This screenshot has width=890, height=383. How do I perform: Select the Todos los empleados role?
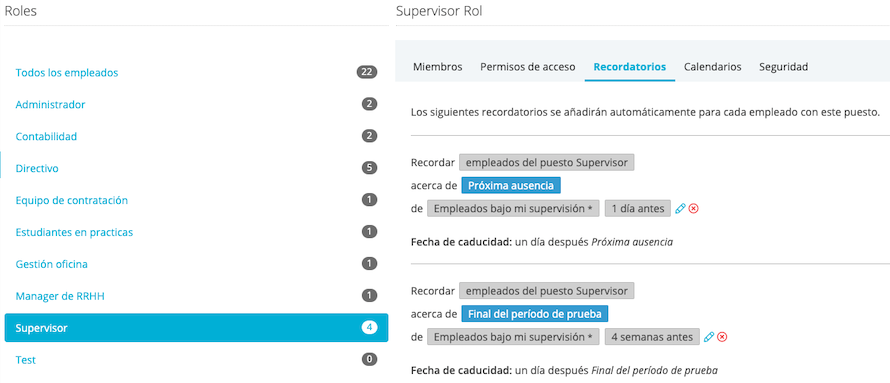pos(196,73)
